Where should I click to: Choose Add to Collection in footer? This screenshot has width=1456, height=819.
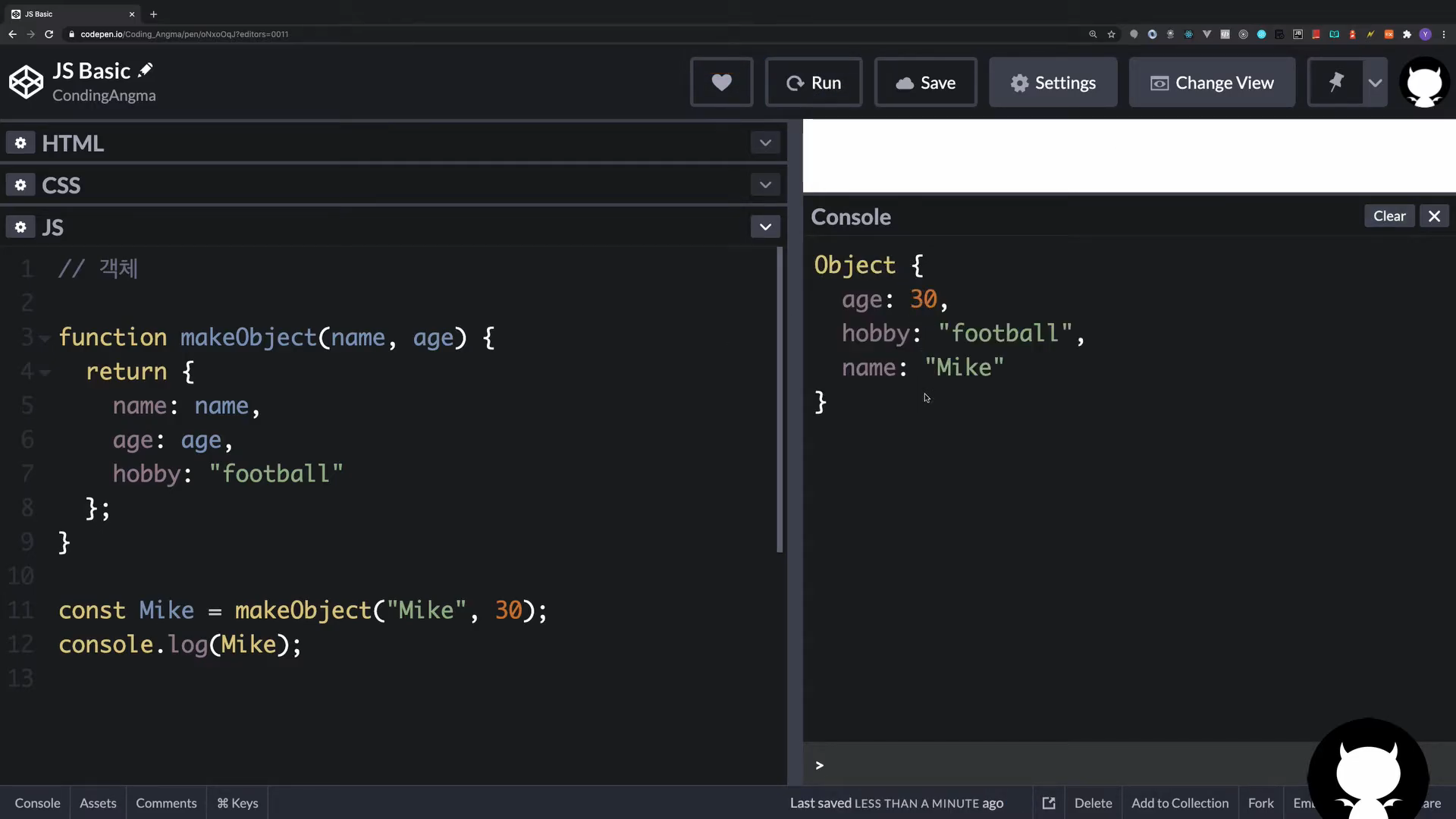(1180, 803)
